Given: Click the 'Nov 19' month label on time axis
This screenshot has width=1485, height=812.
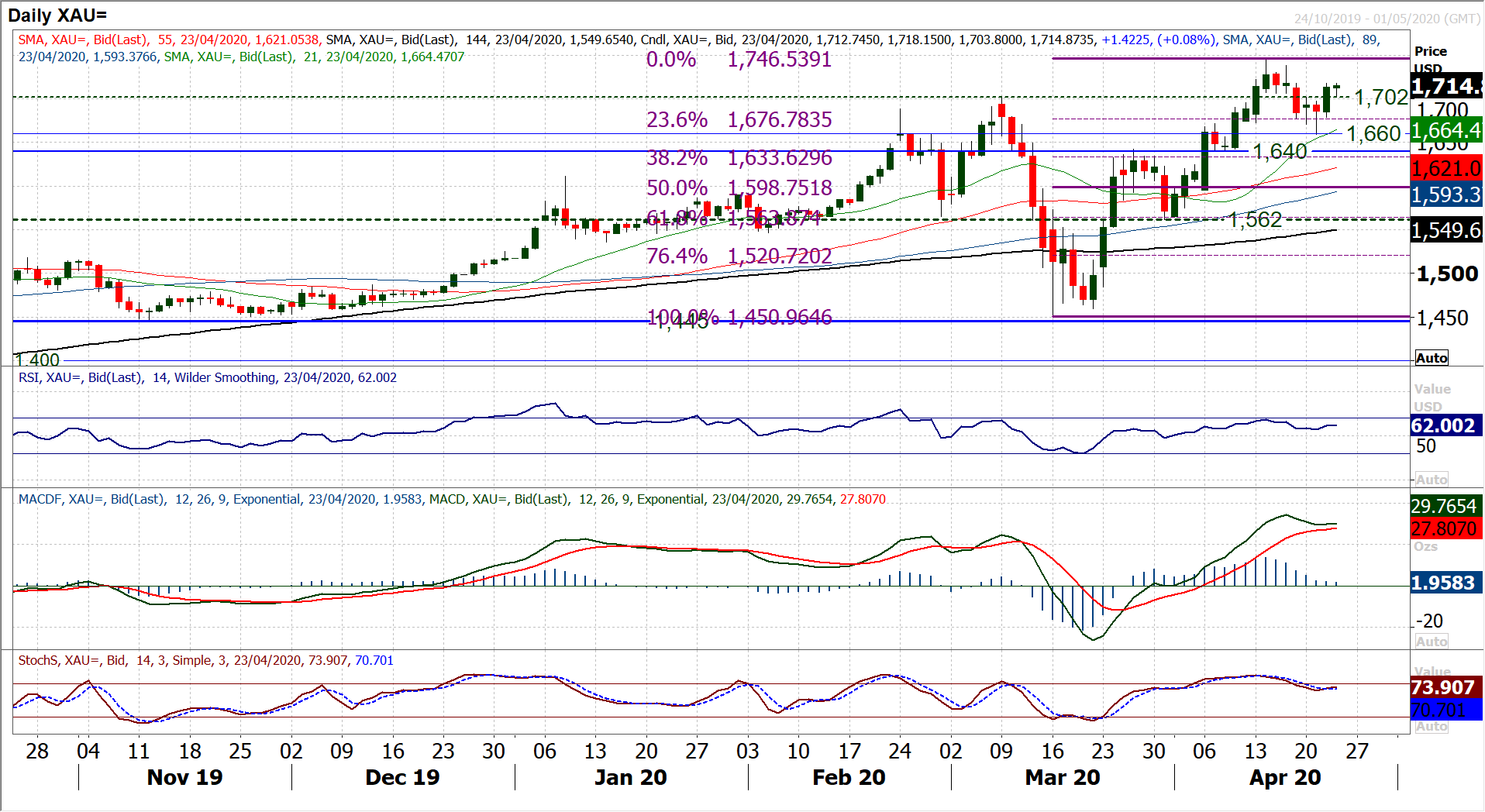Looking at the screenshot, I should [184, 778].
